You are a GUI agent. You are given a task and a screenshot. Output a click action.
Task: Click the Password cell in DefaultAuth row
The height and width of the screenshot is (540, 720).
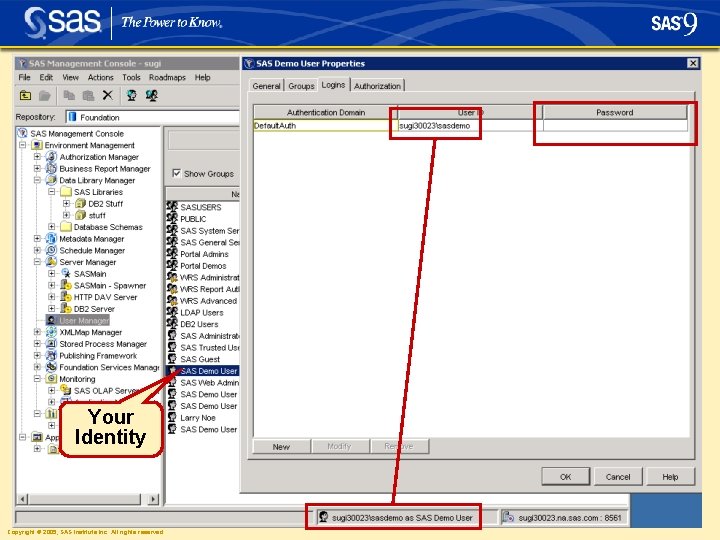tap(615, 125)
